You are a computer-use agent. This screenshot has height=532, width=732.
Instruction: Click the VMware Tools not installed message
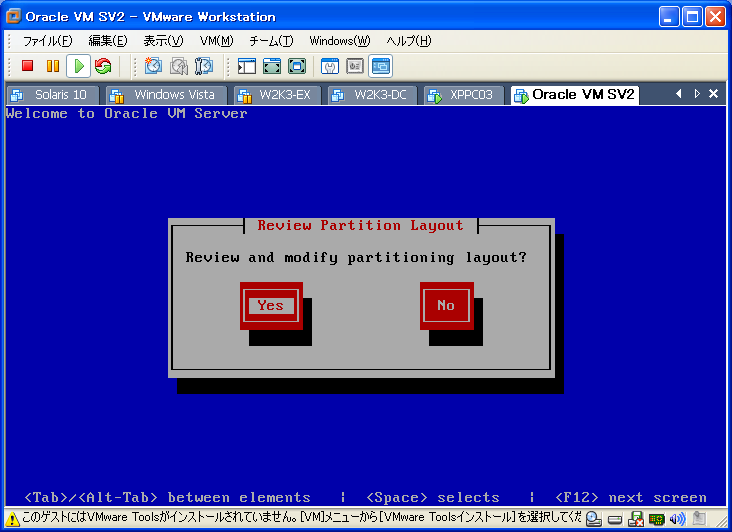[302, 518]
